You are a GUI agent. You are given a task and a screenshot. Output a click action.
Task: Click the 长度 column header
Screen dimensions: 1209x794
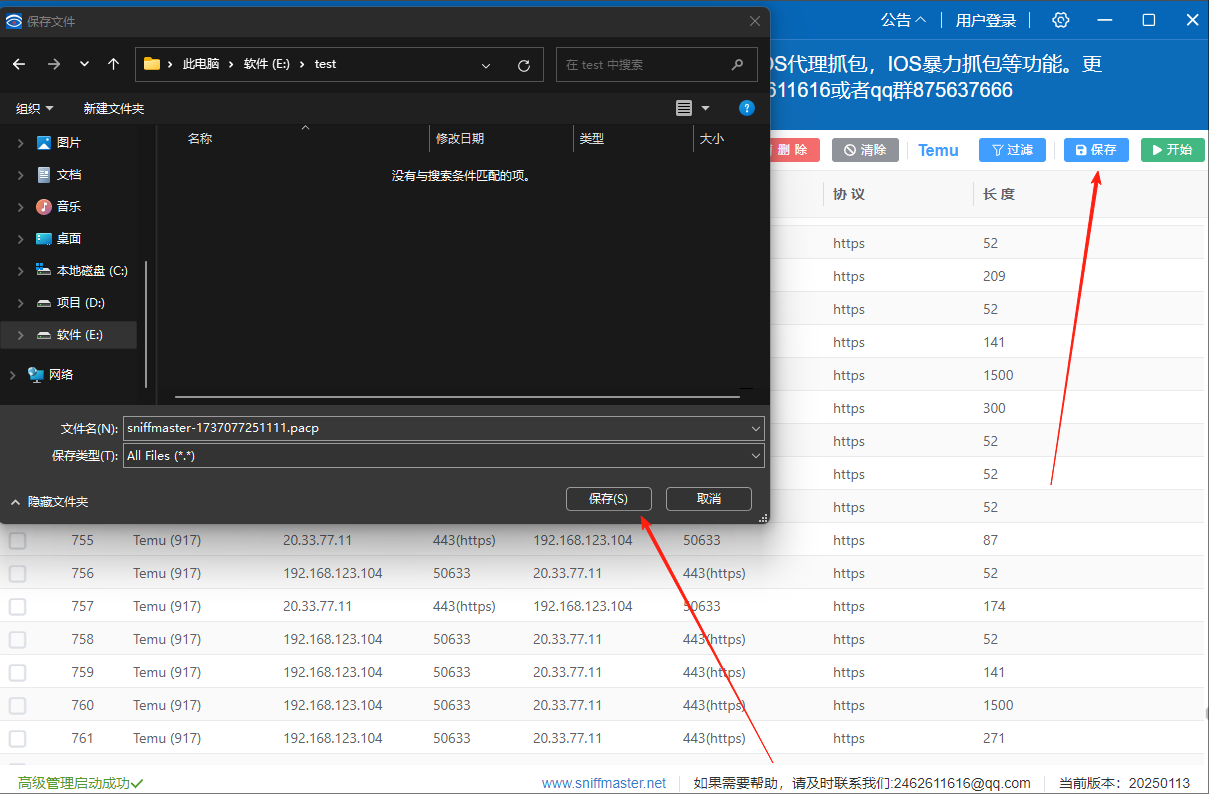coord(999,194)
